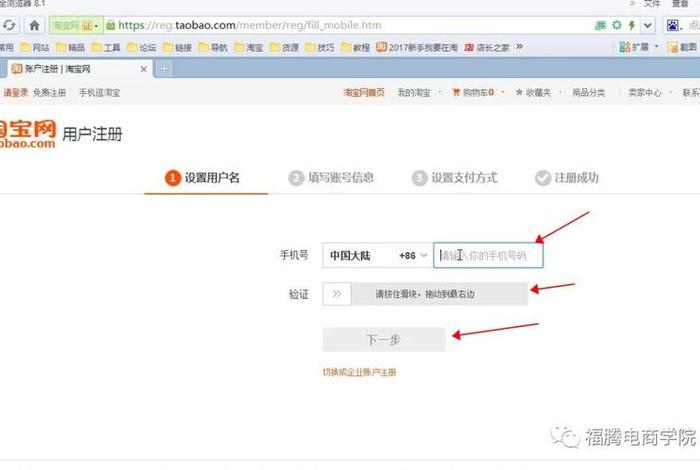Click the phone number input field

point(488,256)
